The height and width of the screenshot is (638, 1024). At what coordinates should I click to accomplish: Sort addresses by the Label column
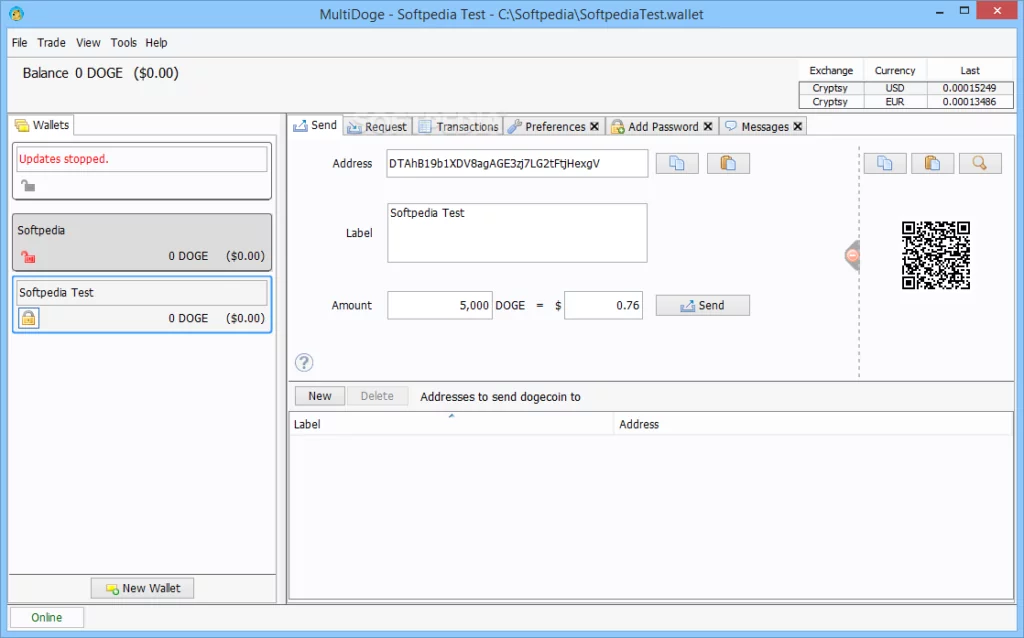tap(450, 424)
